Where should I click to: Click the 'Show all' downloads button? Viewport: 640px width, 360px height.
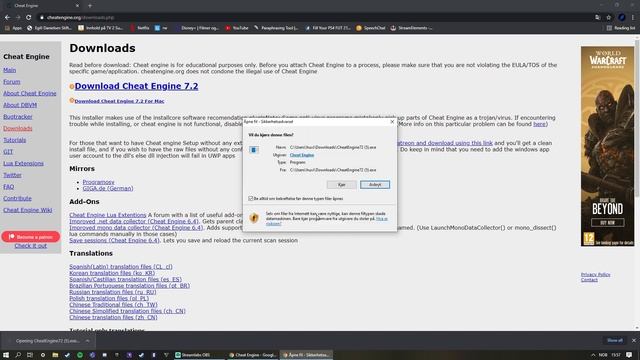615,340
